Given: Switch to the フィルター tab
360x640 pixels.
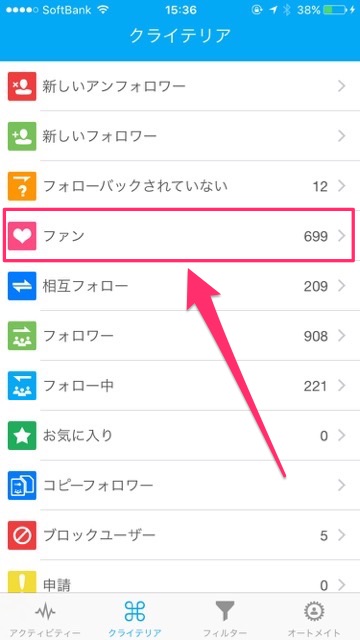Looking at the screenshot, I should point(225,617).
